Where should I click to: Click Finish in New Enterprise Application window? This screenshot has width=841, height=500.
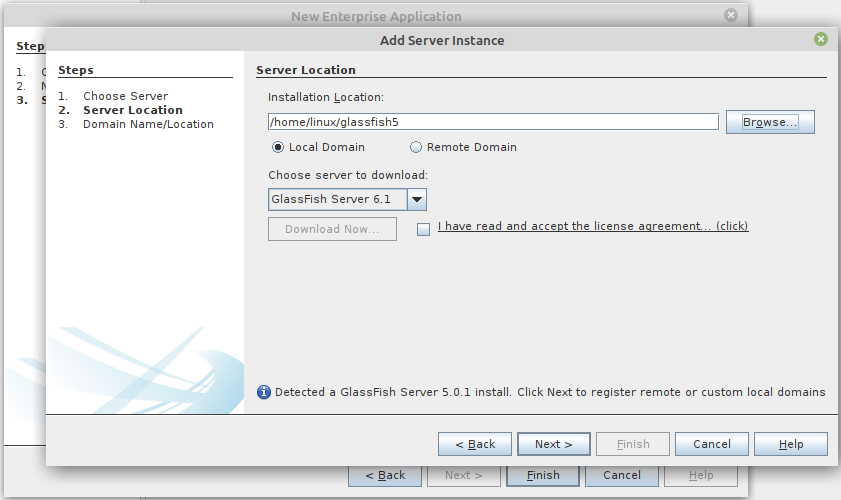click(x=543, y=475)
